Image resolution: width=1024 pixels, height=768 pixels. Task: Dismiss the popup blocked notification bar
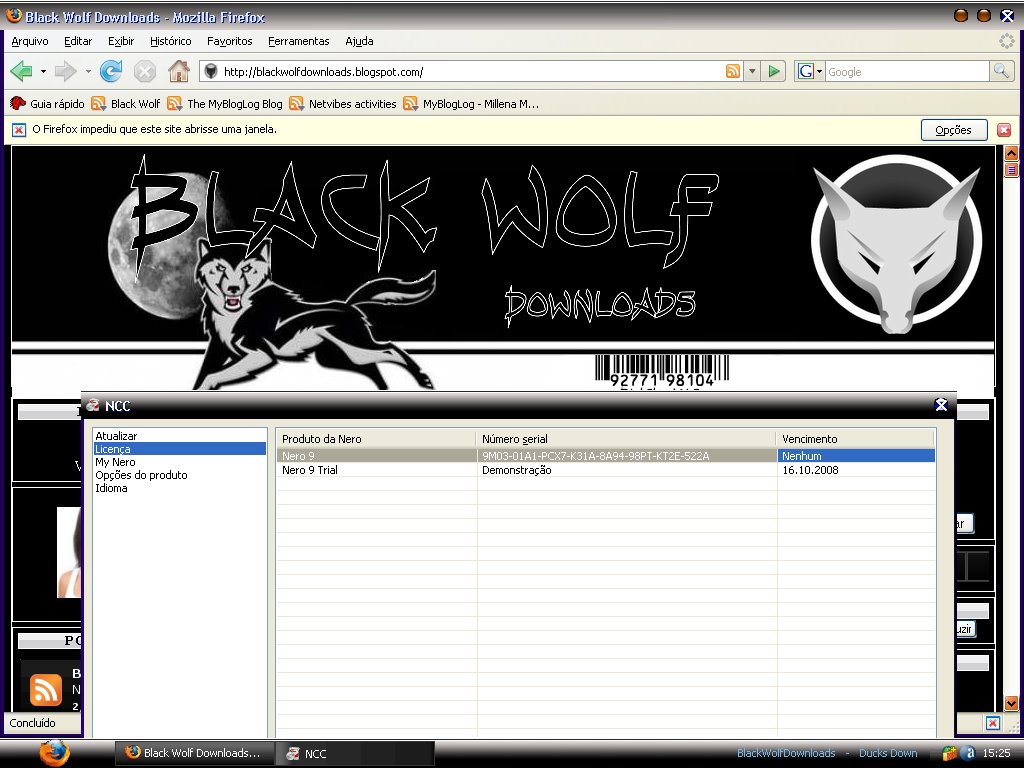click(1004, 130)
